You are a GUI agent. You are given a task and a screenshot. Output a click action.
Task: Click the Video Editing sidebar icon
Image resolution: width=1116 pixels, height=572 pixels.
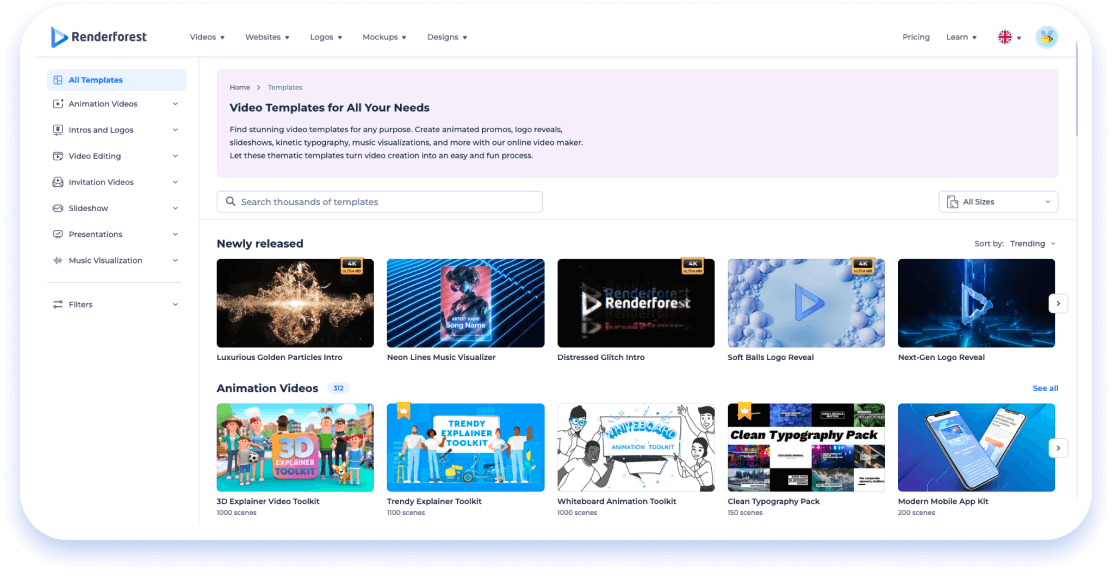[58, 156]
